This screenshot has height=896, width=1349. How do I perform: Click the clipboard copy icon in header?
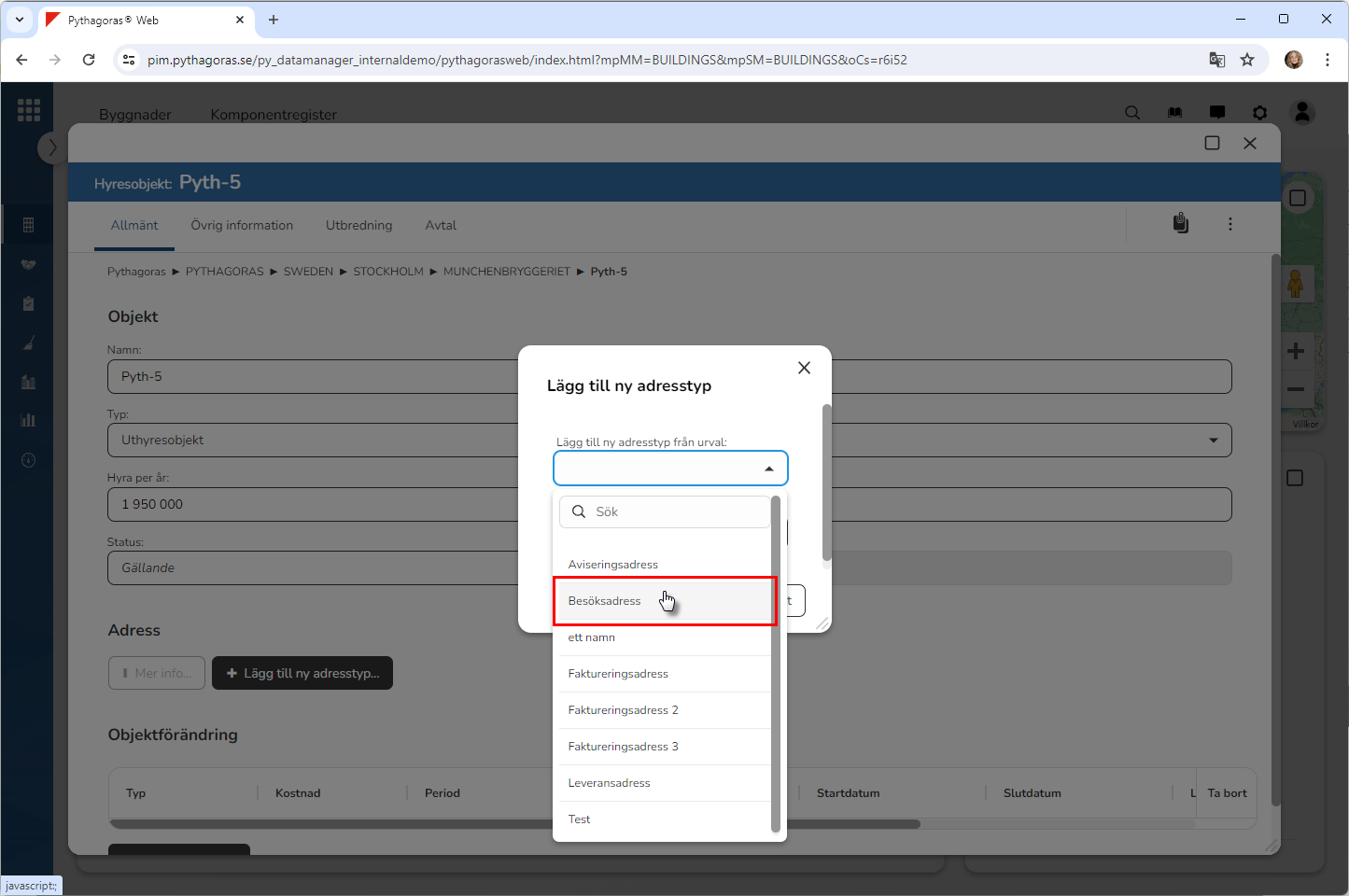(1181, 224)
